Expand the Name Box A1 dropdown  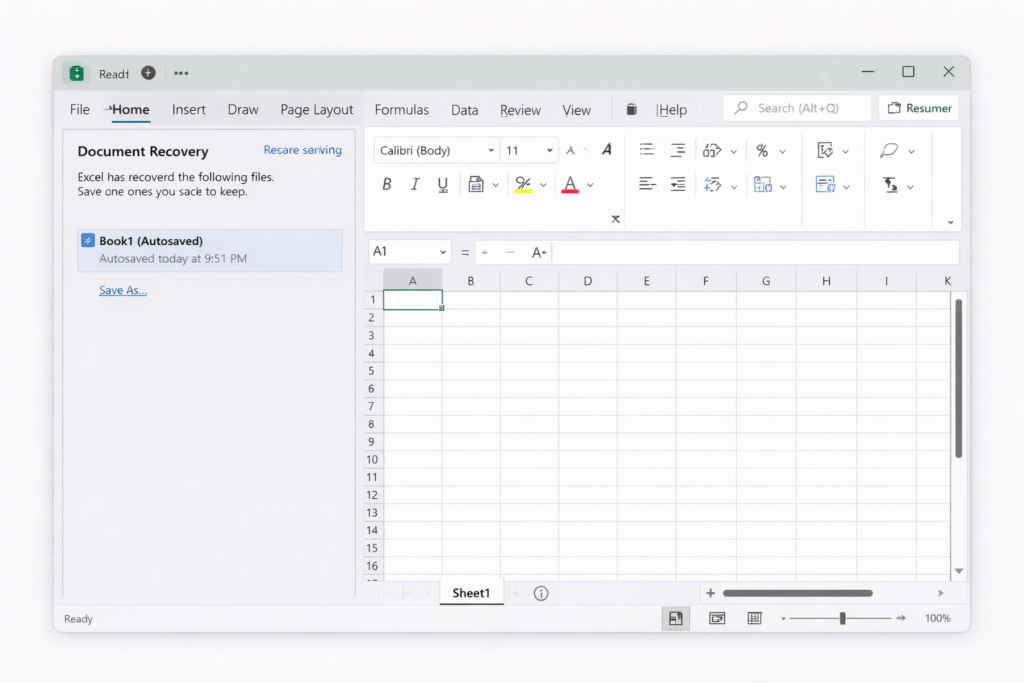coord(443,252)
